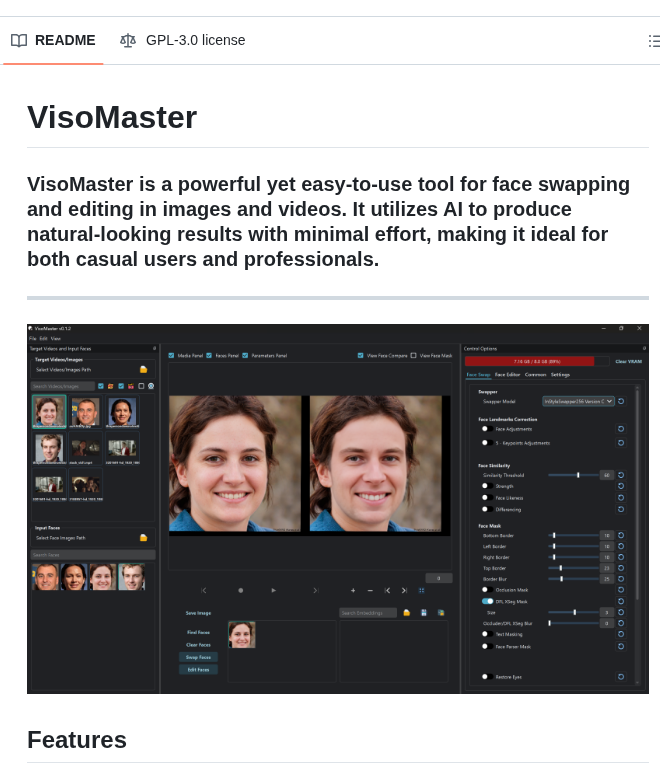Image resolution: width=660 pixels, height=780 pixels.
Task: Open the README outline list icon
Action: (654, 41)
